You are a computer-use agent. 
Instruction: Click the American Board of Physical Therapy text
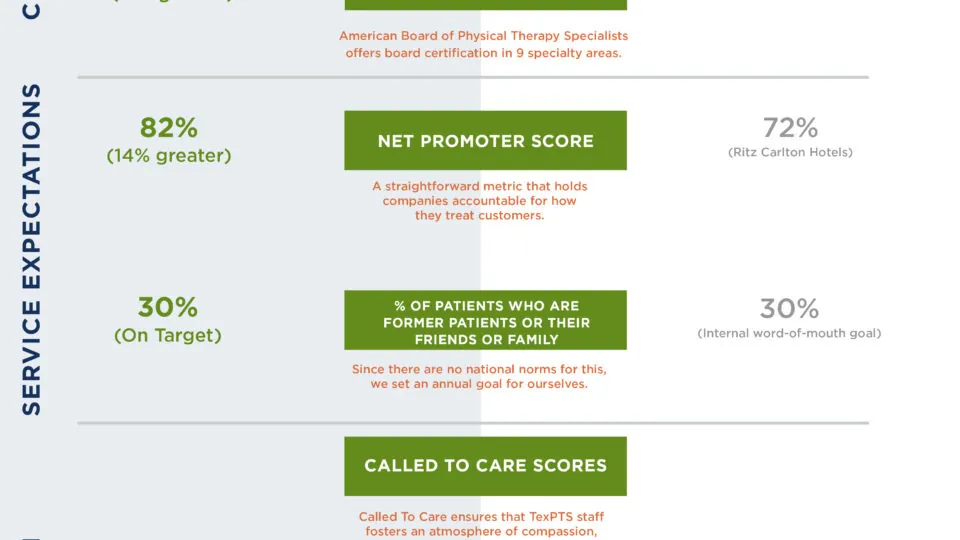483,36
